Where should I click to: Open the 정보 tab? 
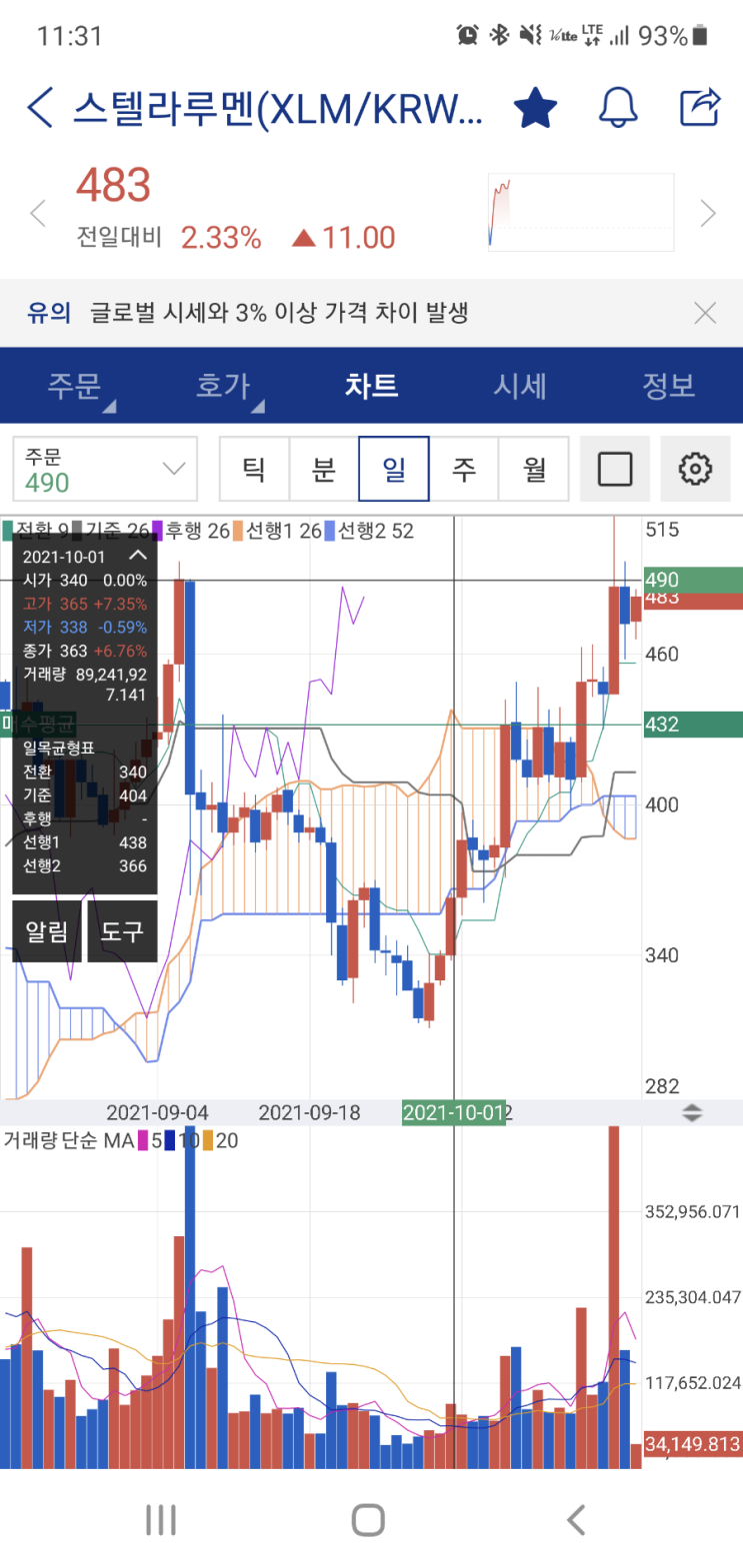point(668,386)
